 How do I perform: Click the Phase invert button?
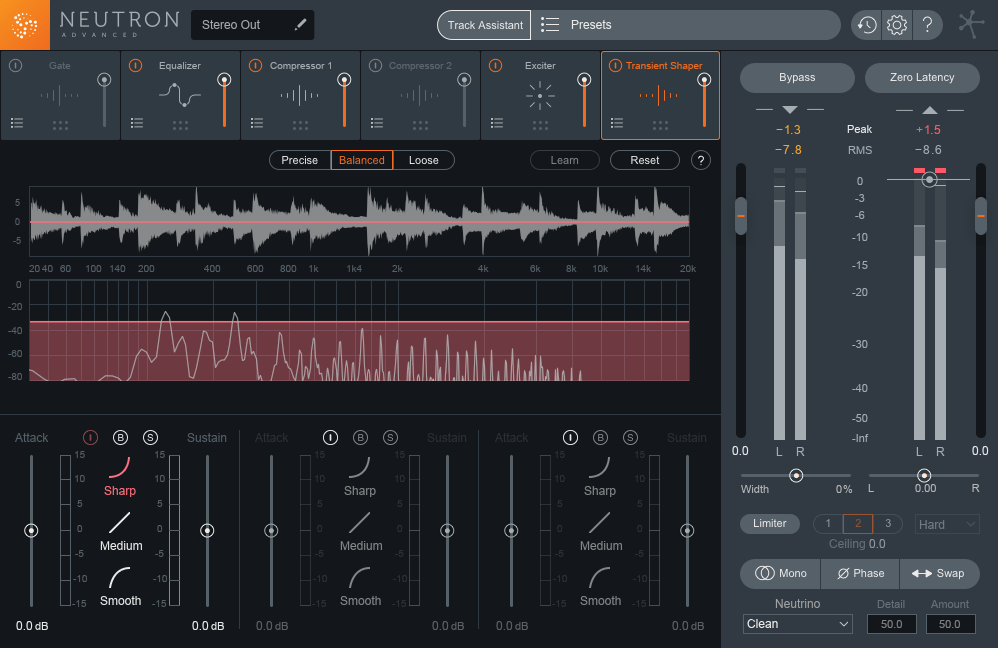861,574
